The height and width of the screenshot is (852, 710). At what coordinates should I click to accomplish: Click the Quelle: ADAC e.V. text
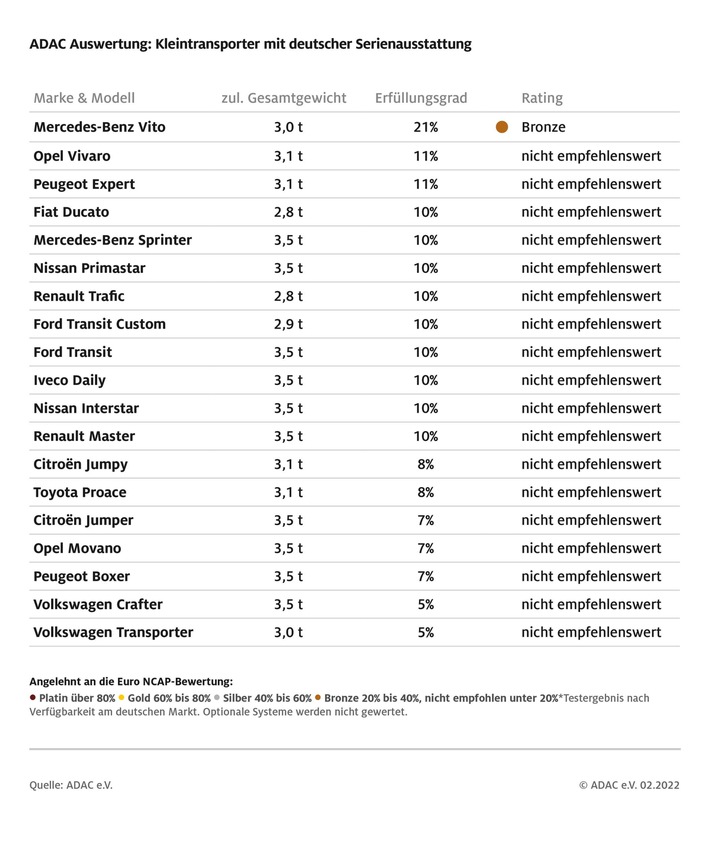(71, 785)
